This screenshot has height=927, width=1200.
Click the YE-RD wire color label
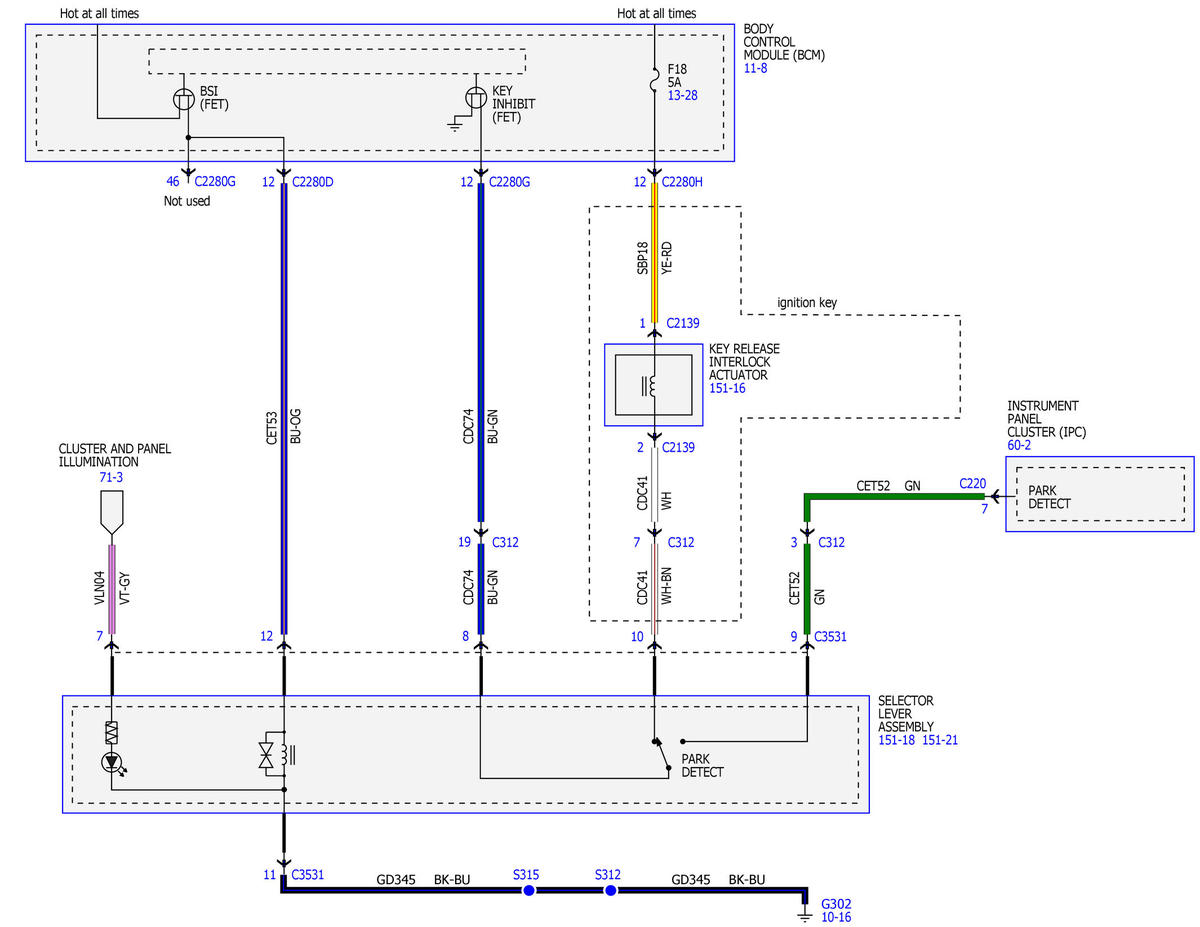(667, 257)
